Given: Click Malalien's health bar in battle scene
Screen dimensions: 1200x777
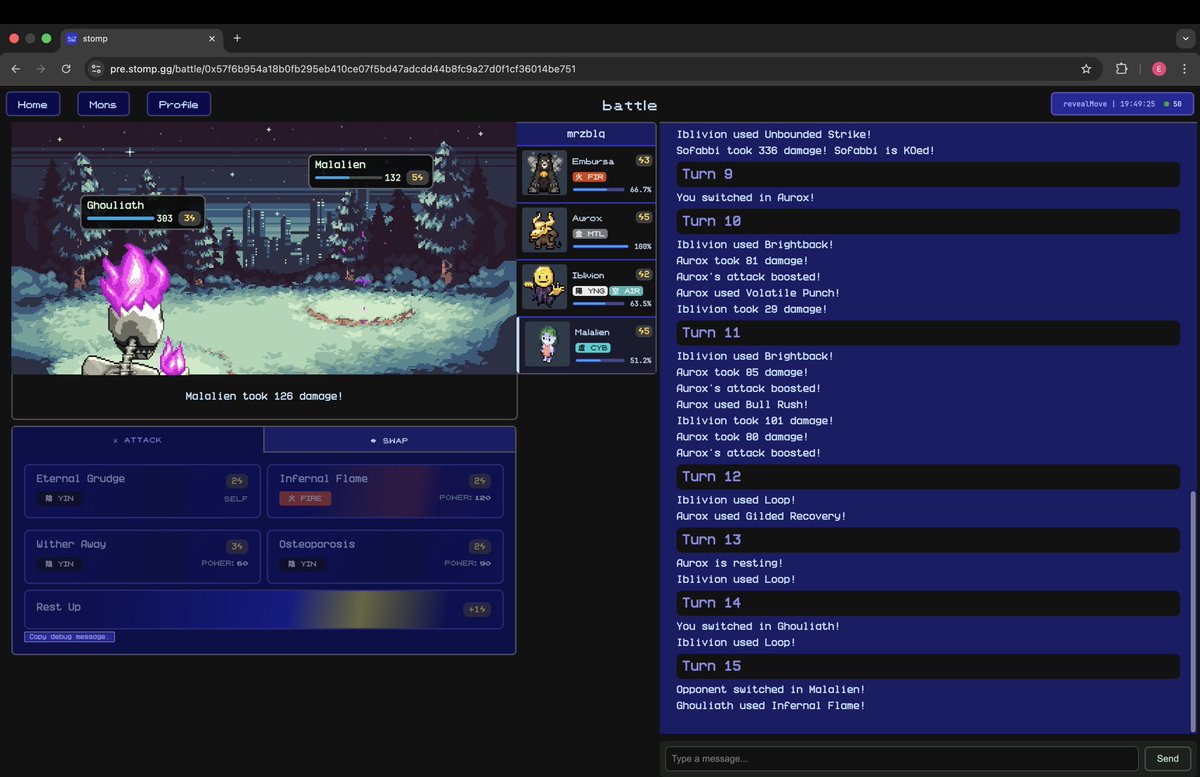Looking at the screenshot, I should click(x=348, y=178).
